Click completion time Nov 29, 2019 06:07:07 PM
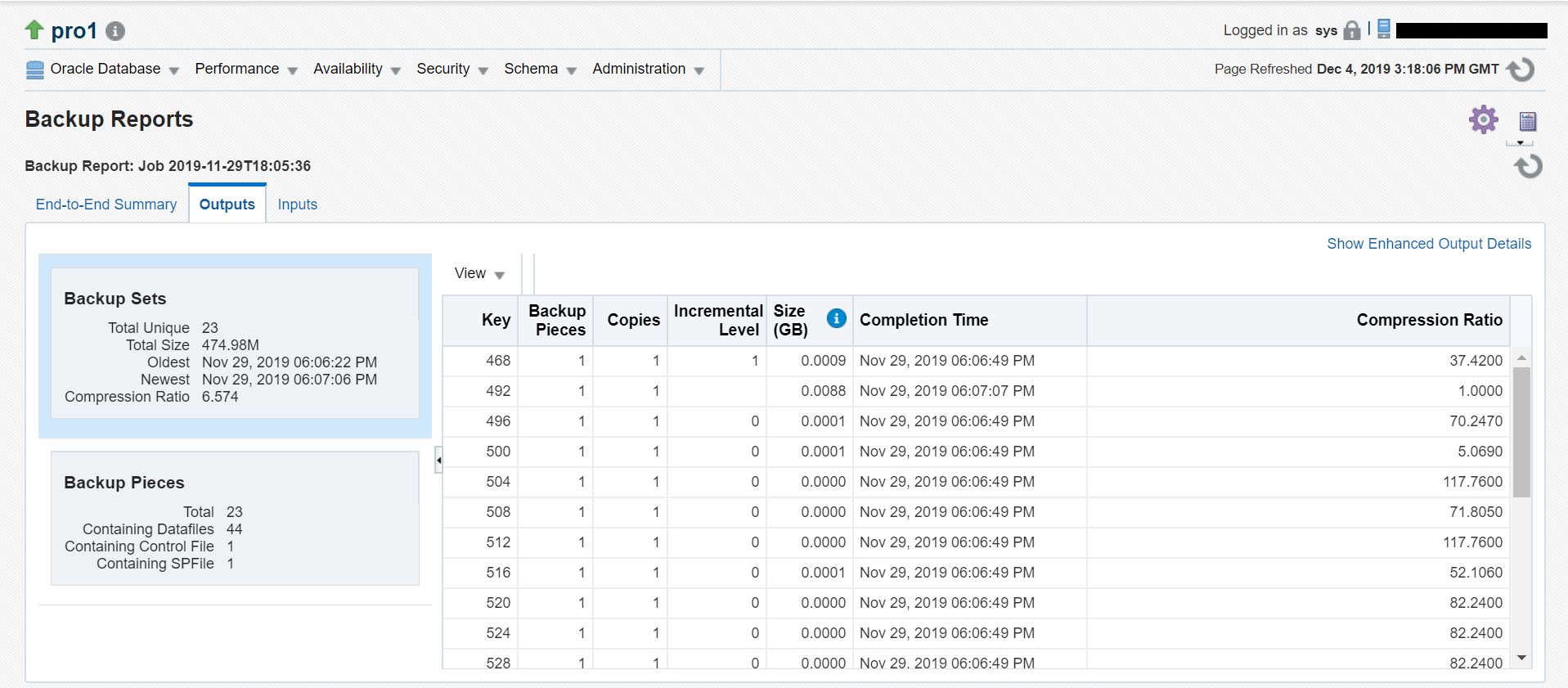 click(x=947, y=391)
